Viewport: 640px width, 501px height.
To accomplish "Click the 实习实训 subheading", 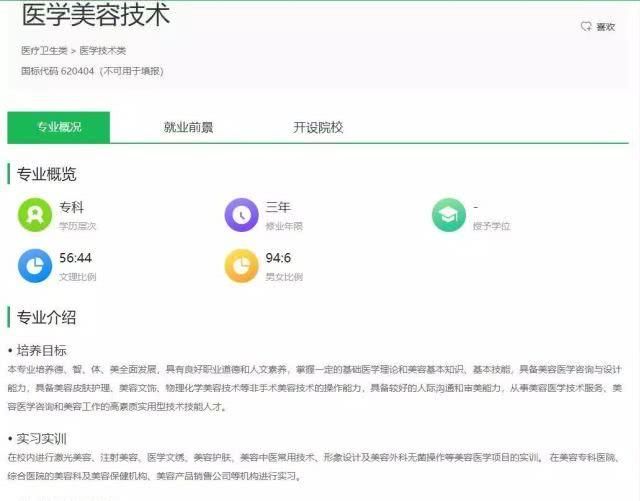I will (x=41, y=439).
